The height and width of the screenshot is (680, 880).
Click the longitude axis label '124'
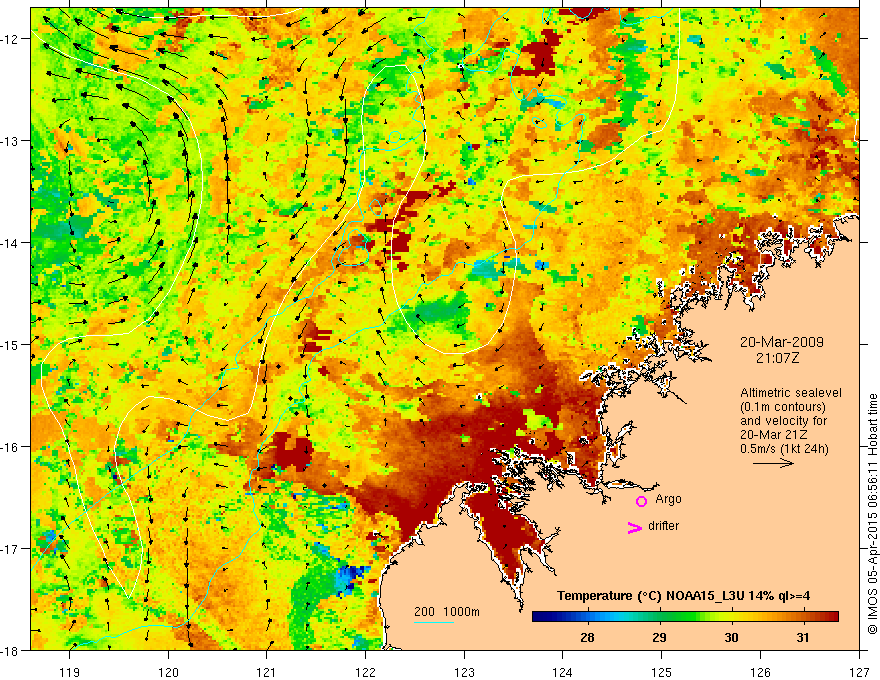coord(562,672)
